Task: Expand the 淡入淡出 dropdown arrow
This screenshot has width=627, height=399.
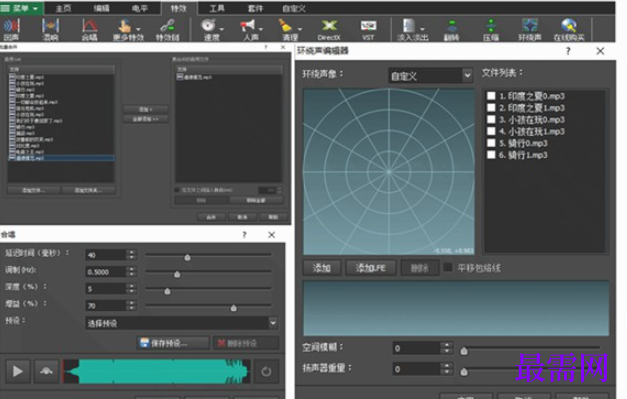Action: pyautogui.click(x=423, y=29)
